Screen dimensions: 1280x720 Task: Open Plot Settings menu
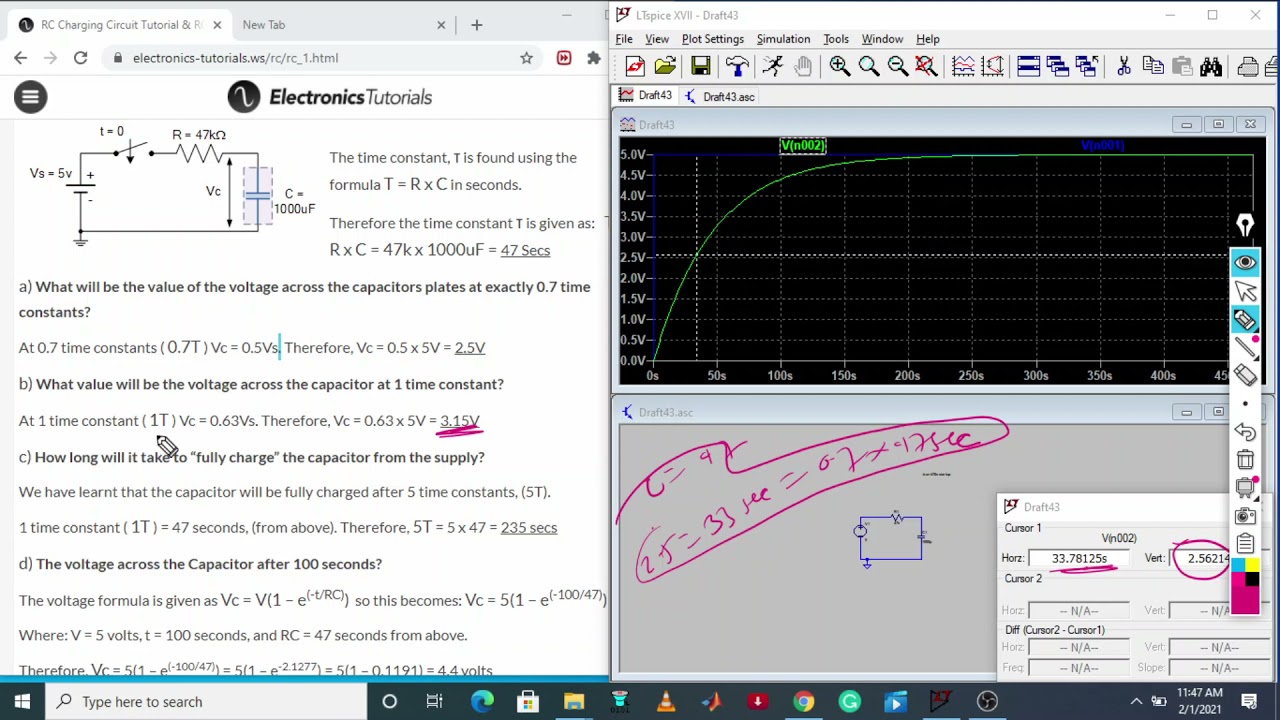[712, 39]
